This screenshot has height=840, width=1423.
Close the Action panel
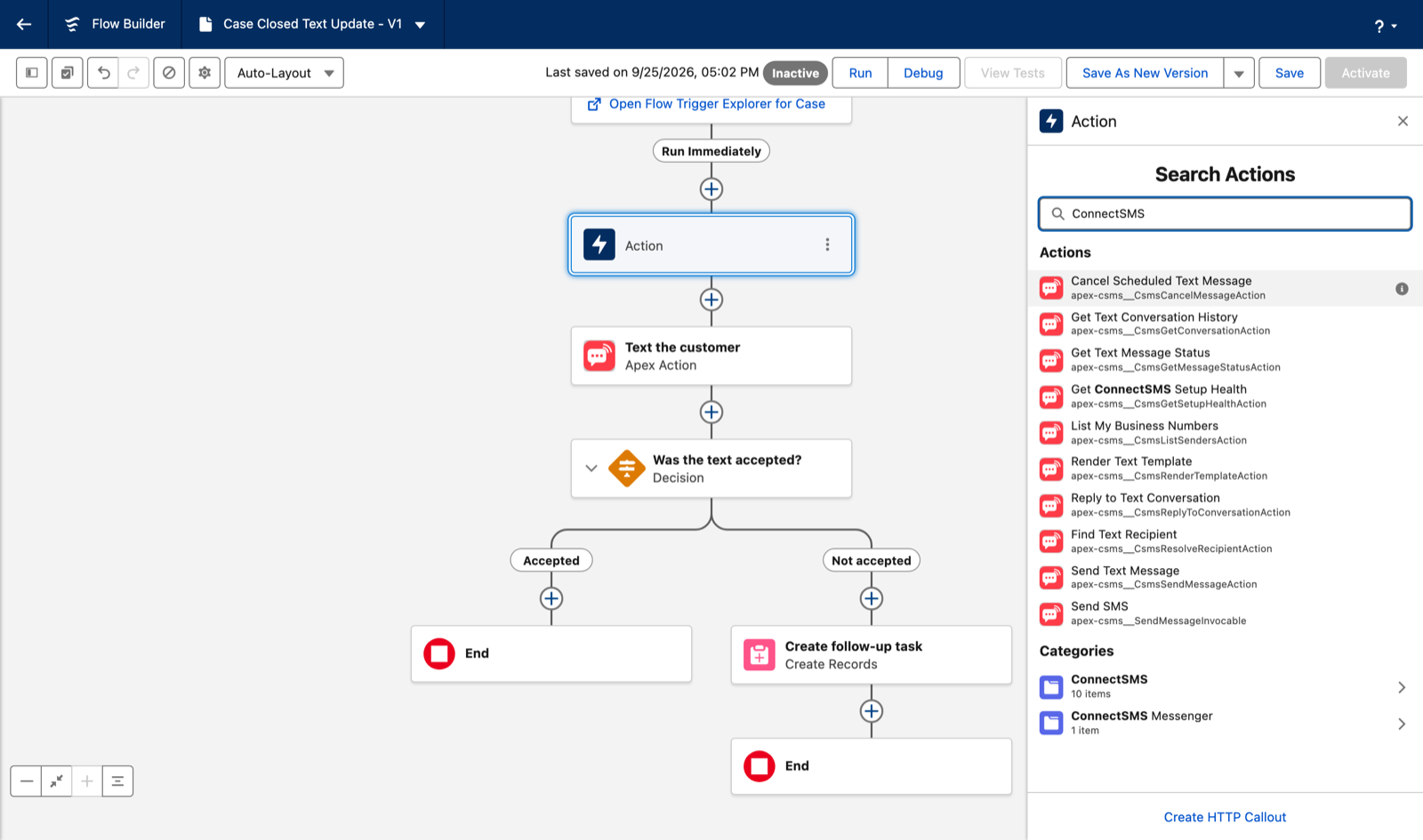1403,122
